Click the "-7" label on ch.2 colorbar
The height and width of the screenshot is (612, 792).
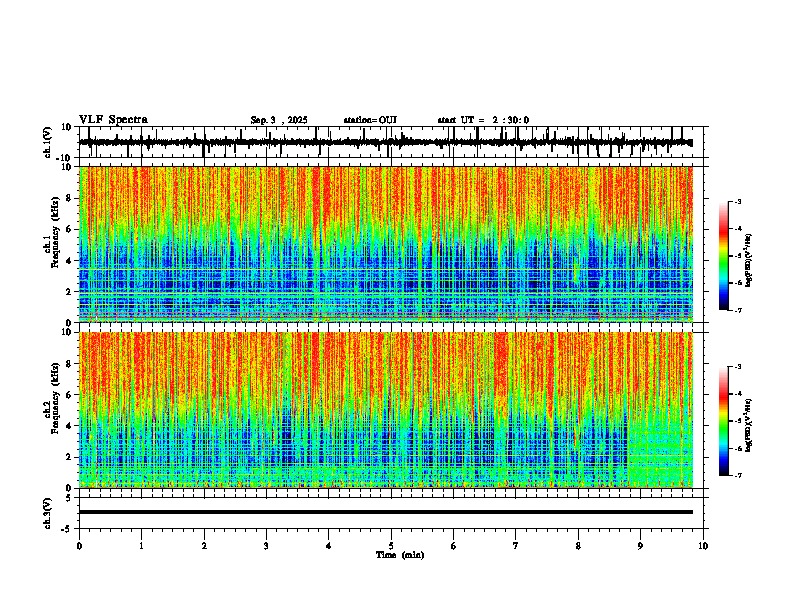click(738, 475)
